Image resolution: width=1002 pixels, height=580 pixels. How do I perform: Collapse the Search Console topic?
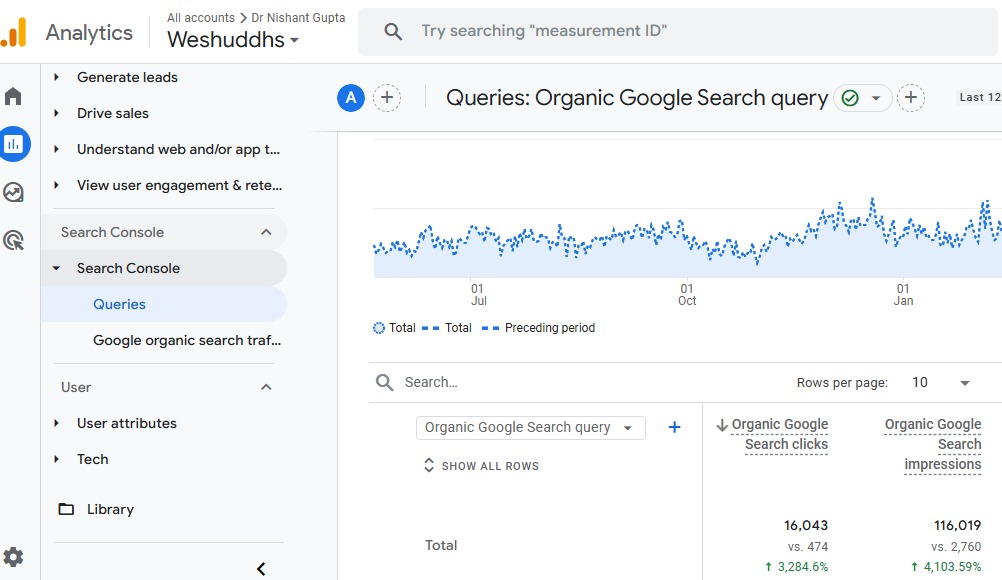click(56, 268)
